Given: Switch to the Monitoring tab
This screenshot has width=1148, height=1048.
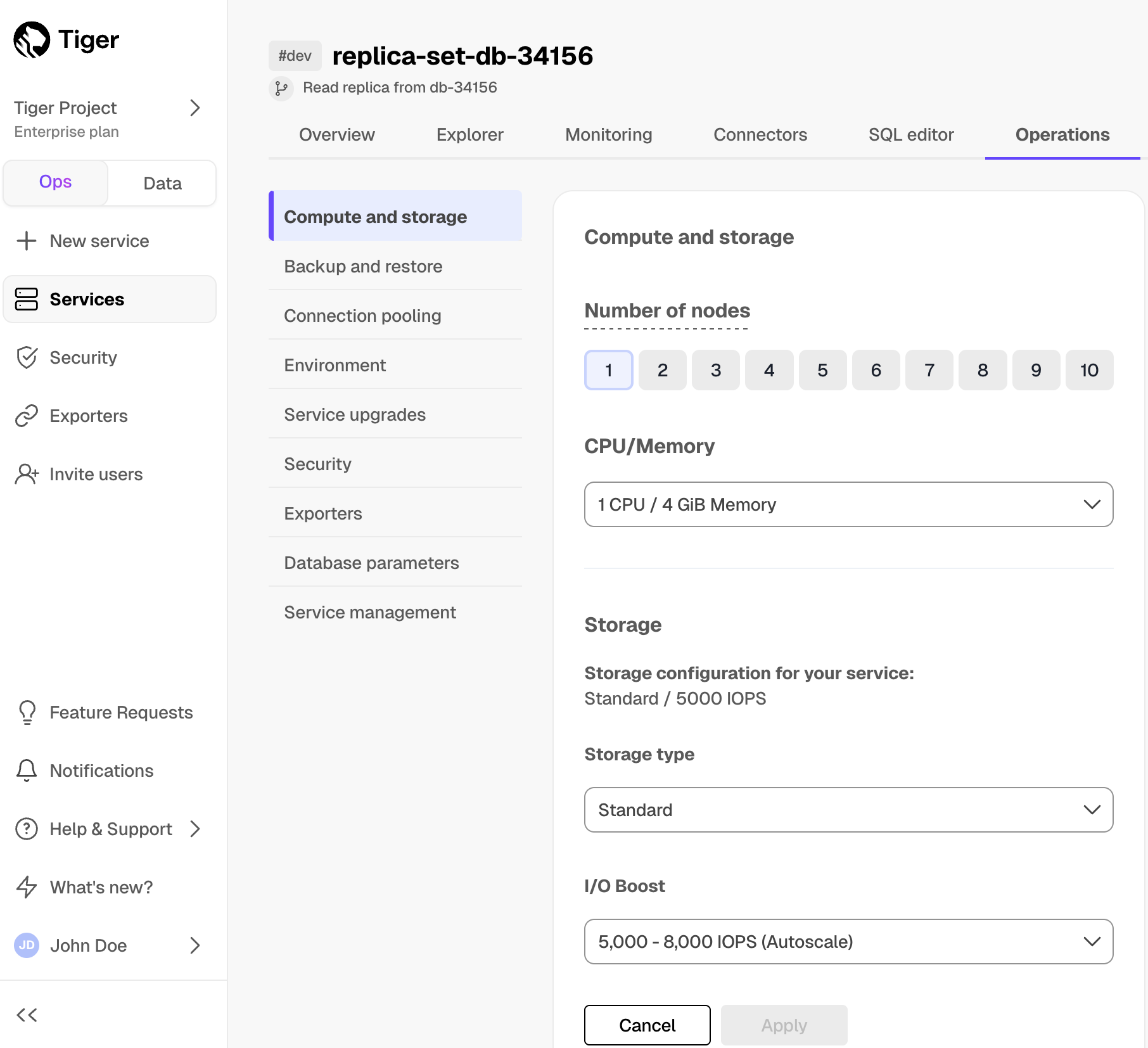Looking at the screenshot, I should click(x=608, y=134).
